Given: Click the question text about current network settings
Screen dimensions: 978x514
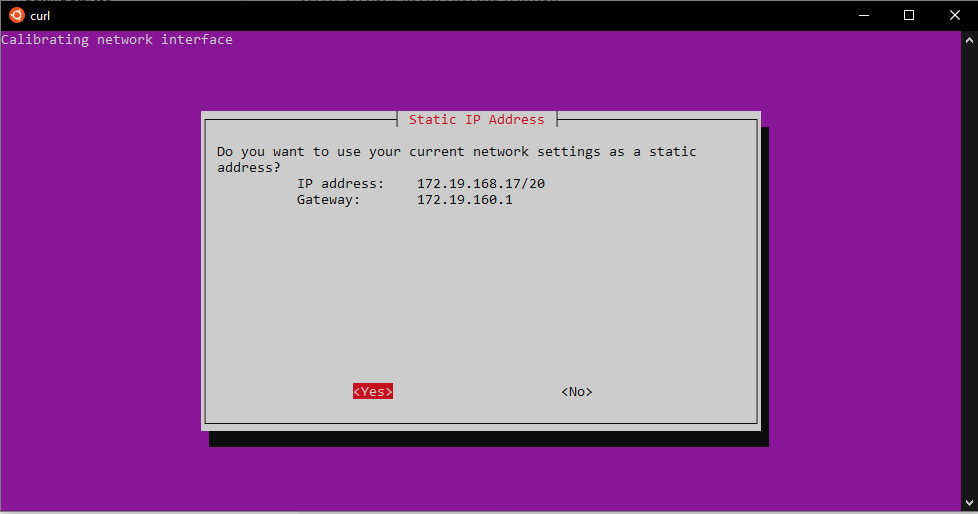Looking at the screenshot, I should [x=456, y=152].
